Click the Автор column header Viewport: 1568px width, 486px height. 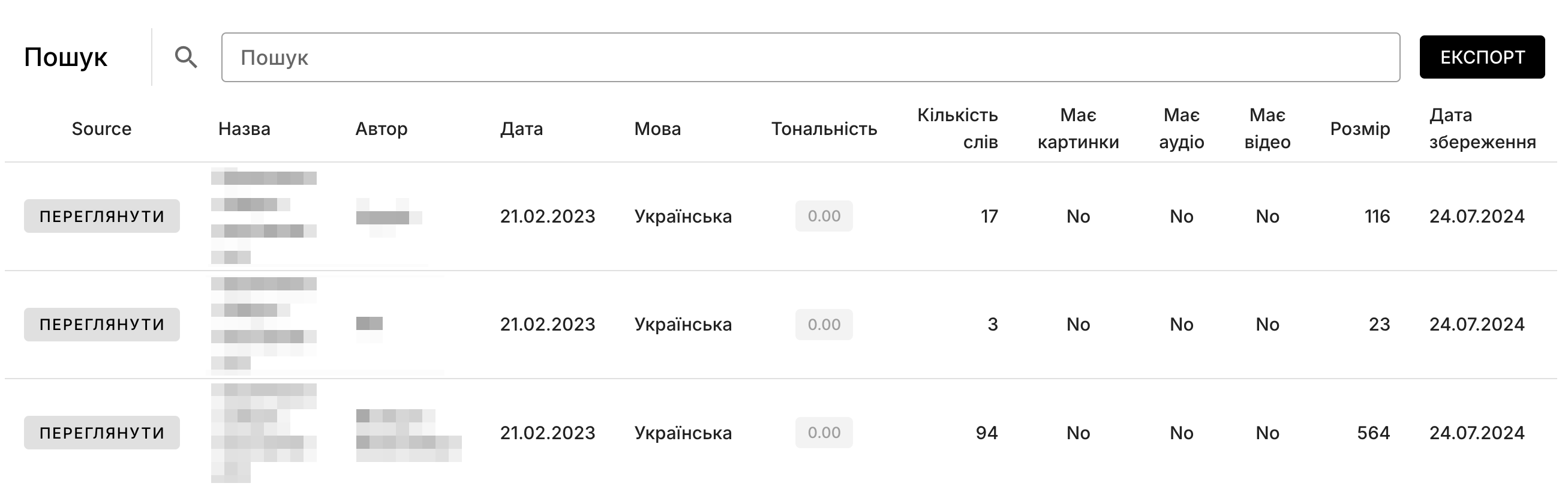pyautogui.click(x=381, y=128)
